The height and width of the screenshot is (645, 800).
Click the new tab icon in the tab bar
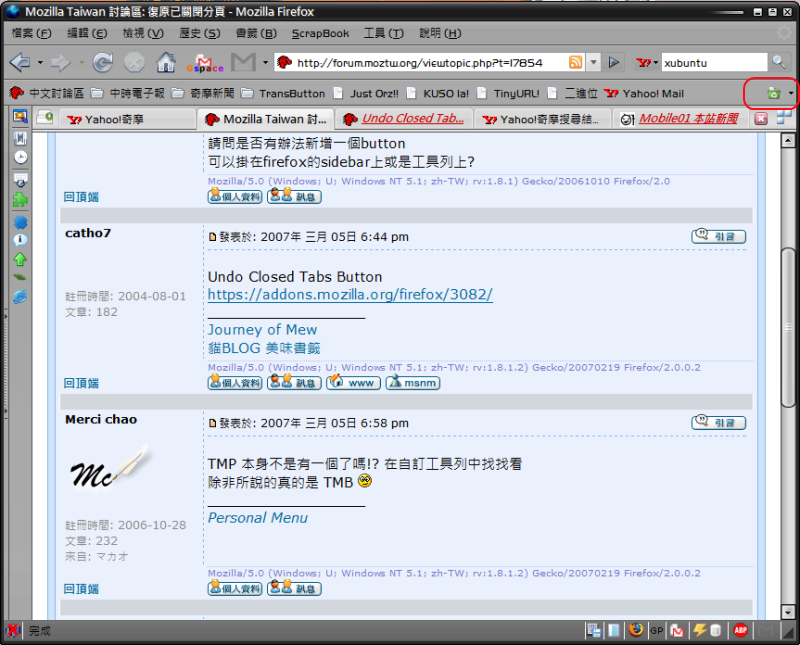pos(45,118)
